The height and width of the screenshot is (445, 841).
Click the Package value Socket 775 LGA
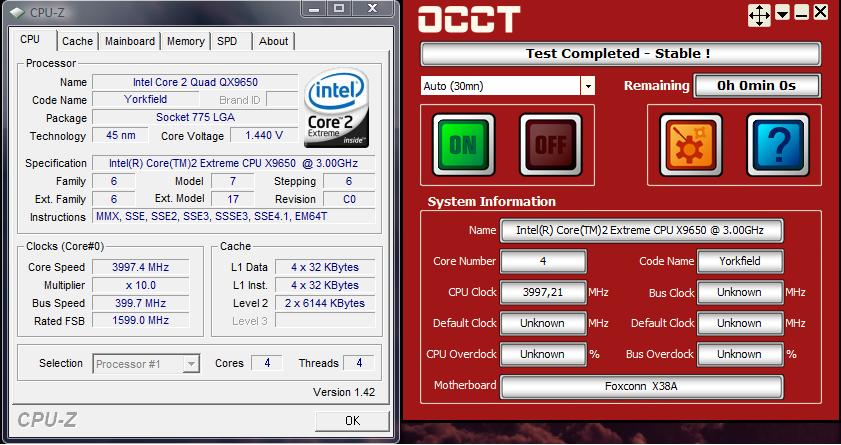coord(195,117)
